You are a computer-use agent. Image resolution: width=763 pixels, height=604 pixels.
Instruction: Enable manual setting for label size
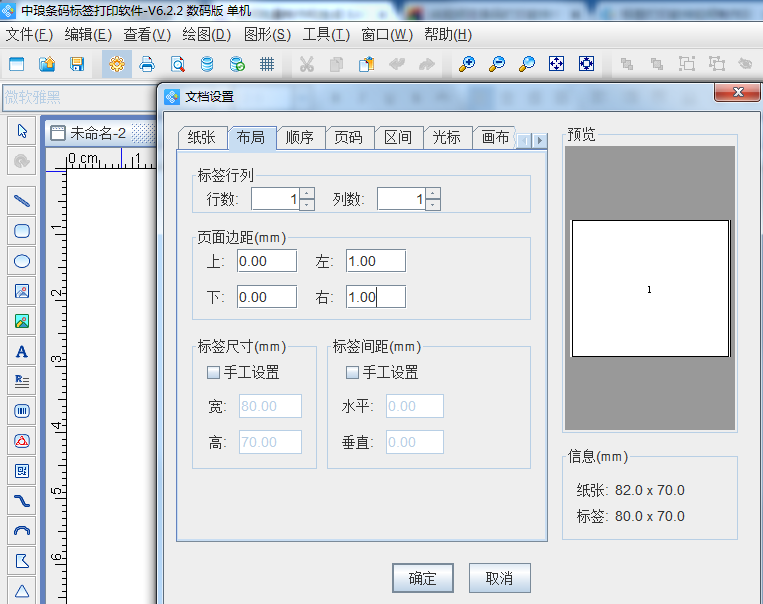click(x=213, y=372)
